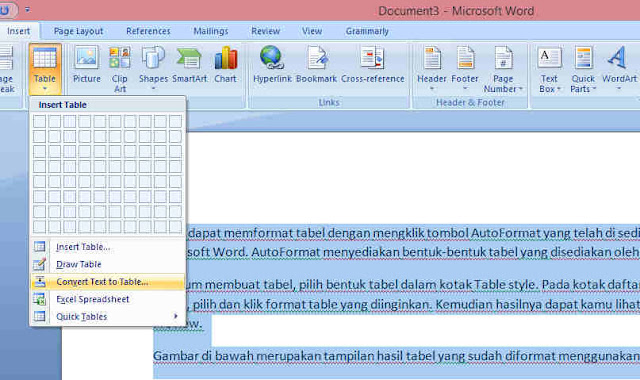The height and width of the screenshot is (380, 640).
Task: Click the Quick Tables menu icon
Action: coord(40,316)
